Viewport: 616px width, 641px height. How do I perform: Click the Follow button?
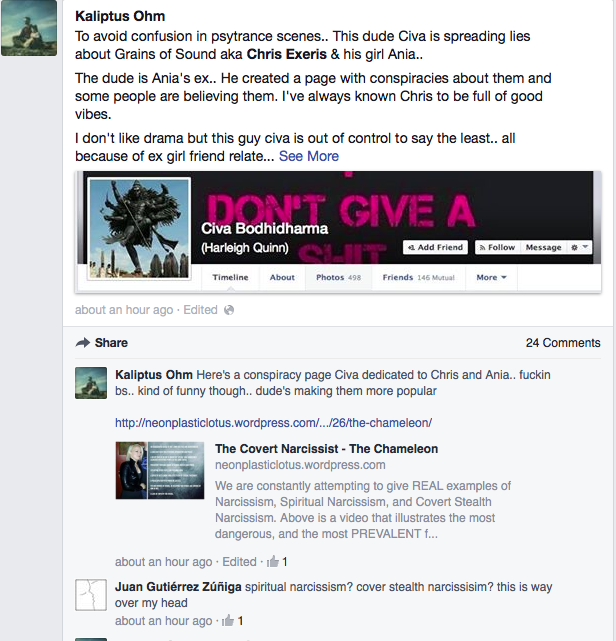[497, 247]
